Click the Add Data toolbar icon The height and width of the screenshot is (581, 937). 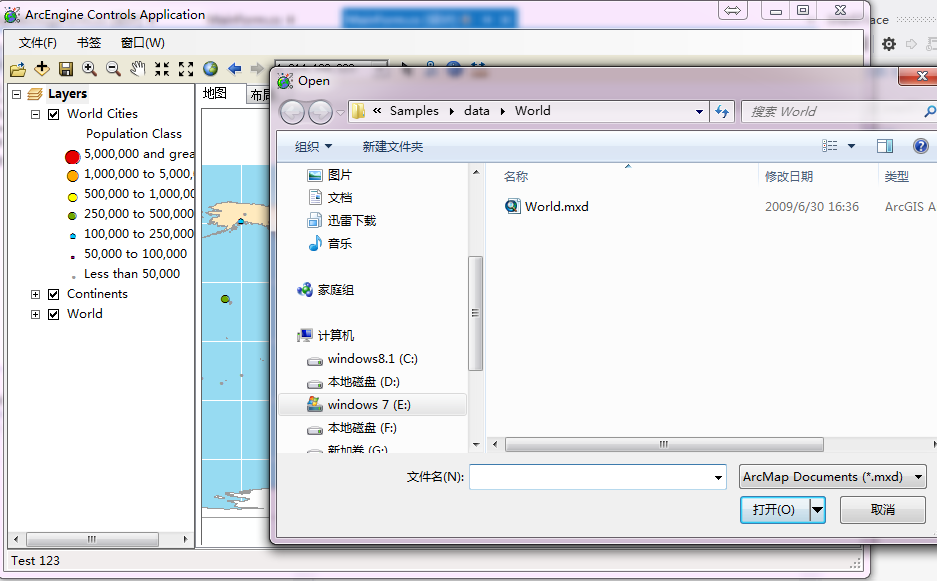coord(42,69)
